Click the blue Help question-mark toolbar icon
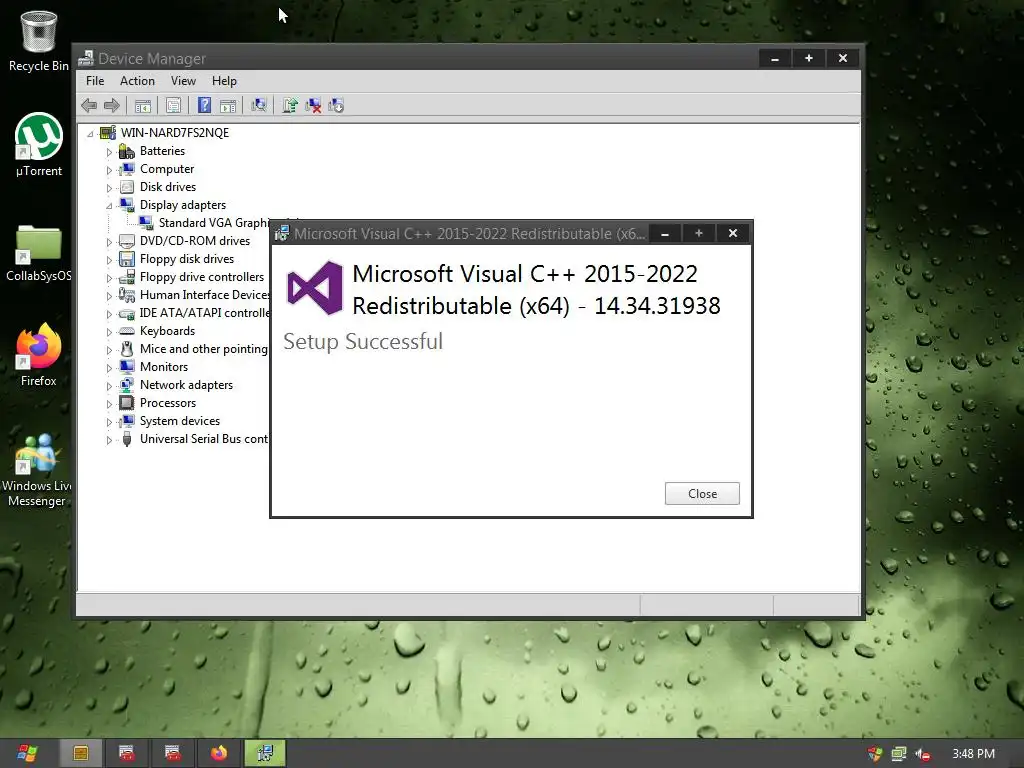Viewport: 1024px width, 768px height. (204, 105)
